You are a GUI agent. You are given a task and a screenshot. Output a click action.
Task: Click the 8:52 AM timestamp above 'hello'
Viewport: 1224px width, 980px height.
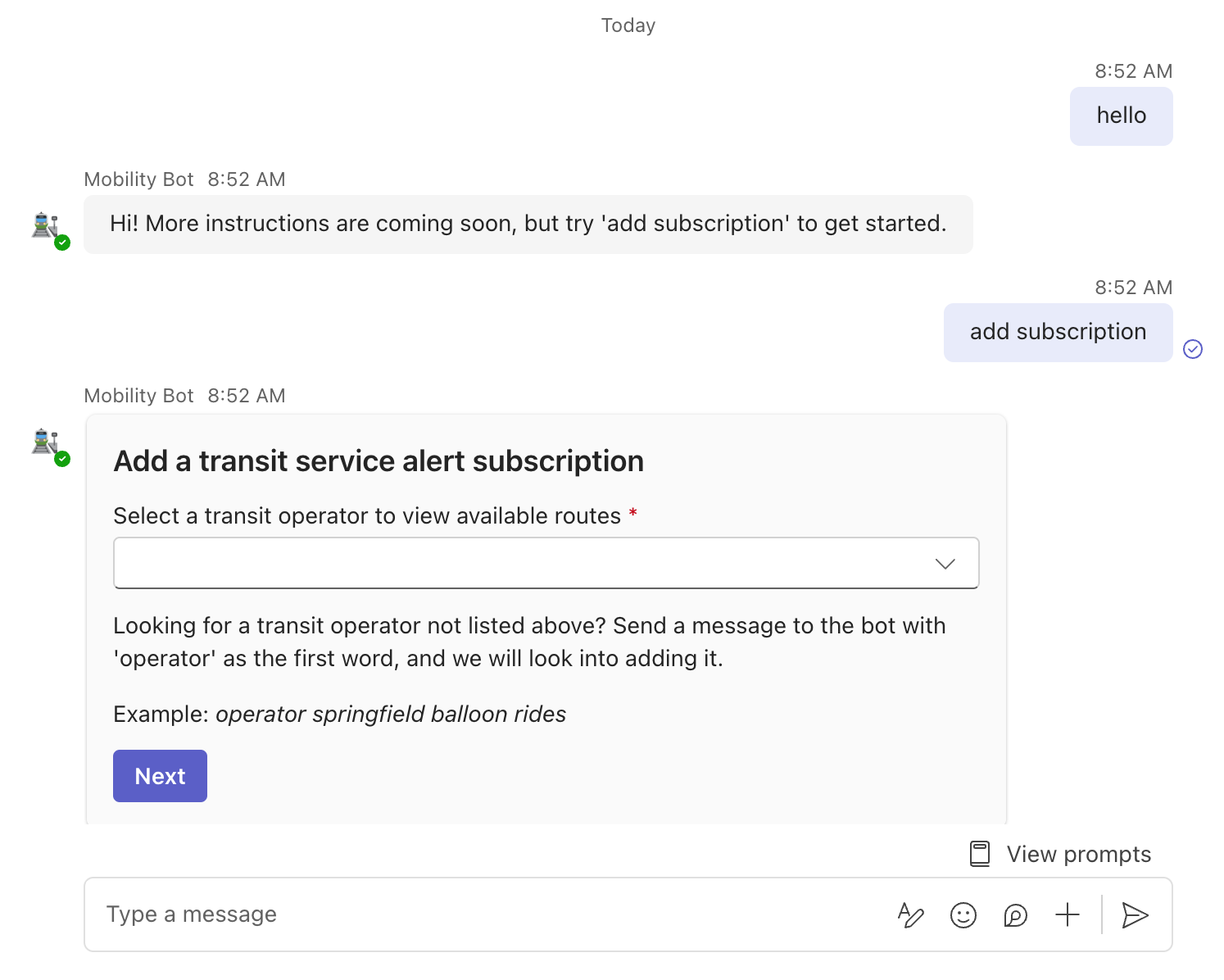point(1134,71)
